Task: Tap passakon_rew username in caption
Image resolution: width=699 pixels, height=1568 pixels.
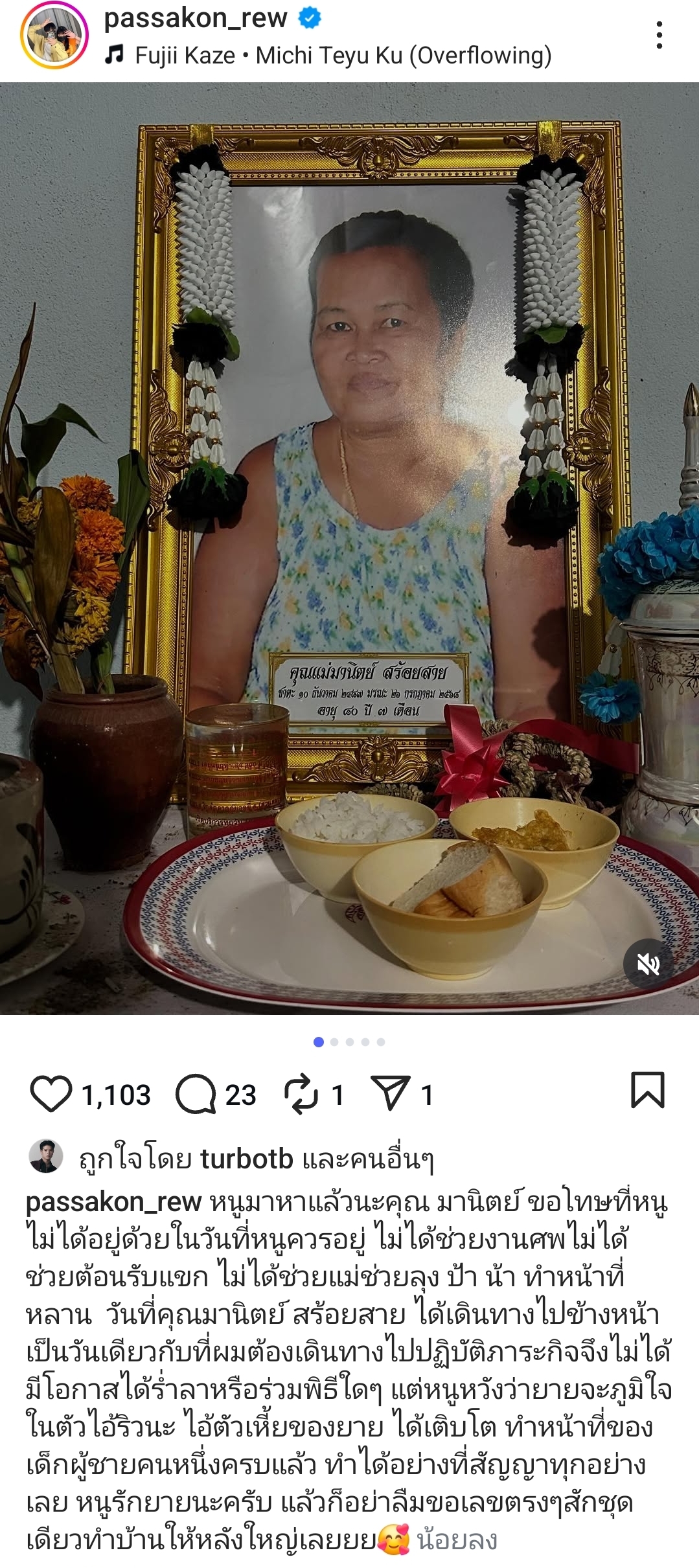Action: point(114,1203)
